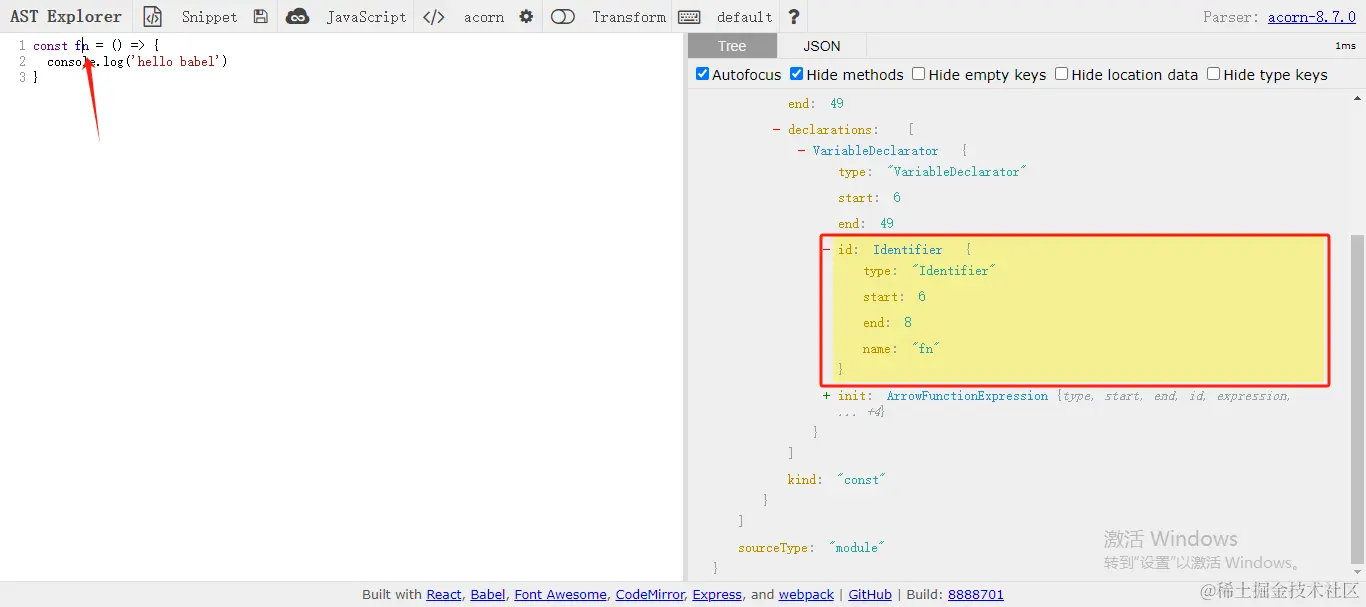Click the Identifier end 8 value

(908, 323)
